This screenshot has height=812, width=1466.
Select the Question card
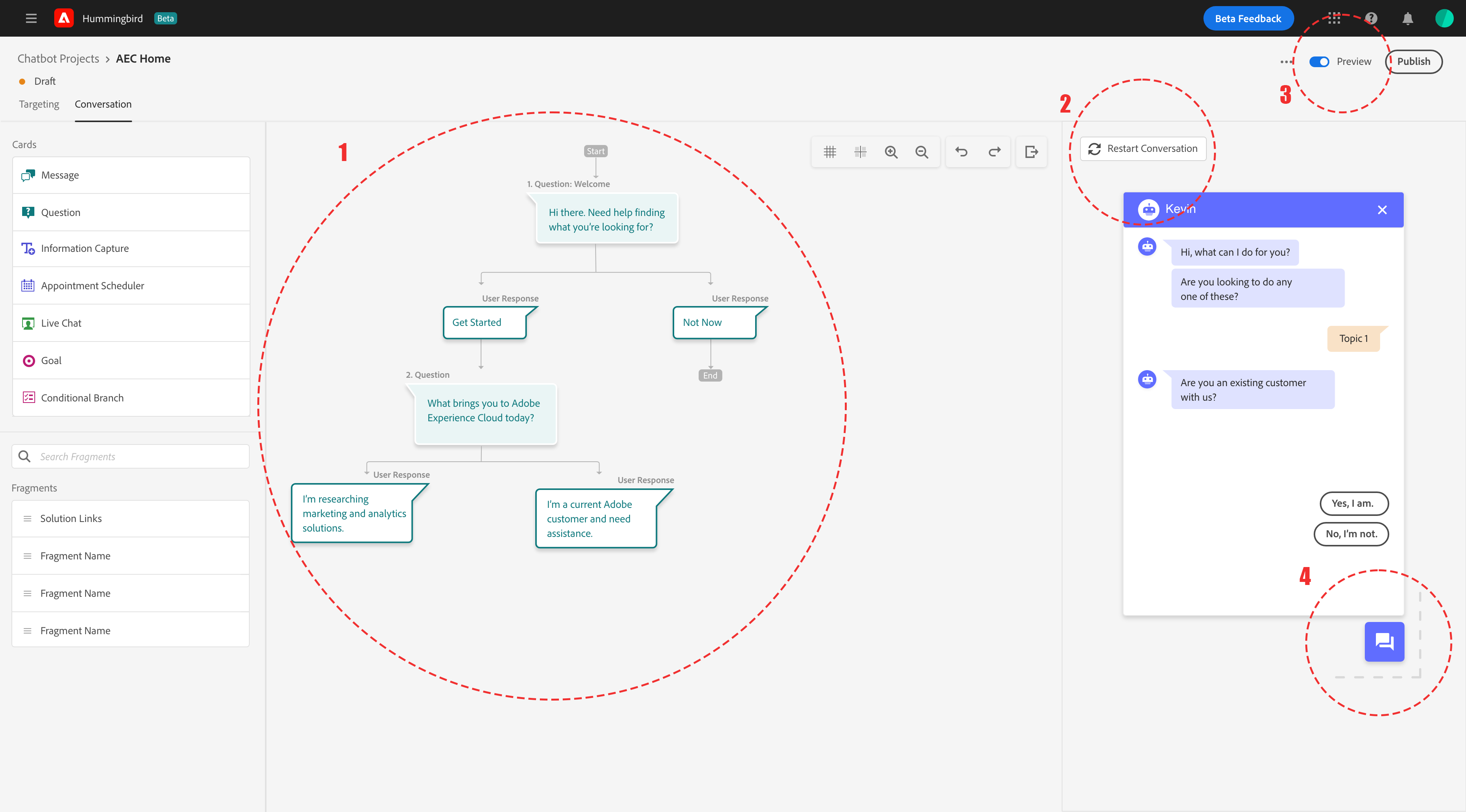click(x=131, y=212)
